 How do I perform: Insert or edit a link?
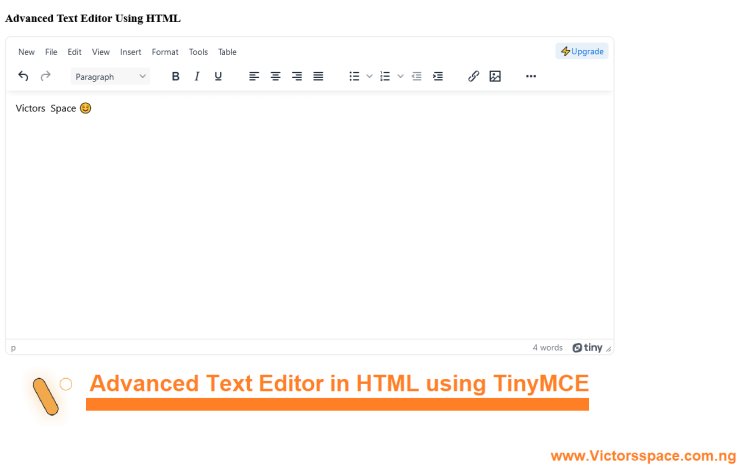[x=474, y=76]
